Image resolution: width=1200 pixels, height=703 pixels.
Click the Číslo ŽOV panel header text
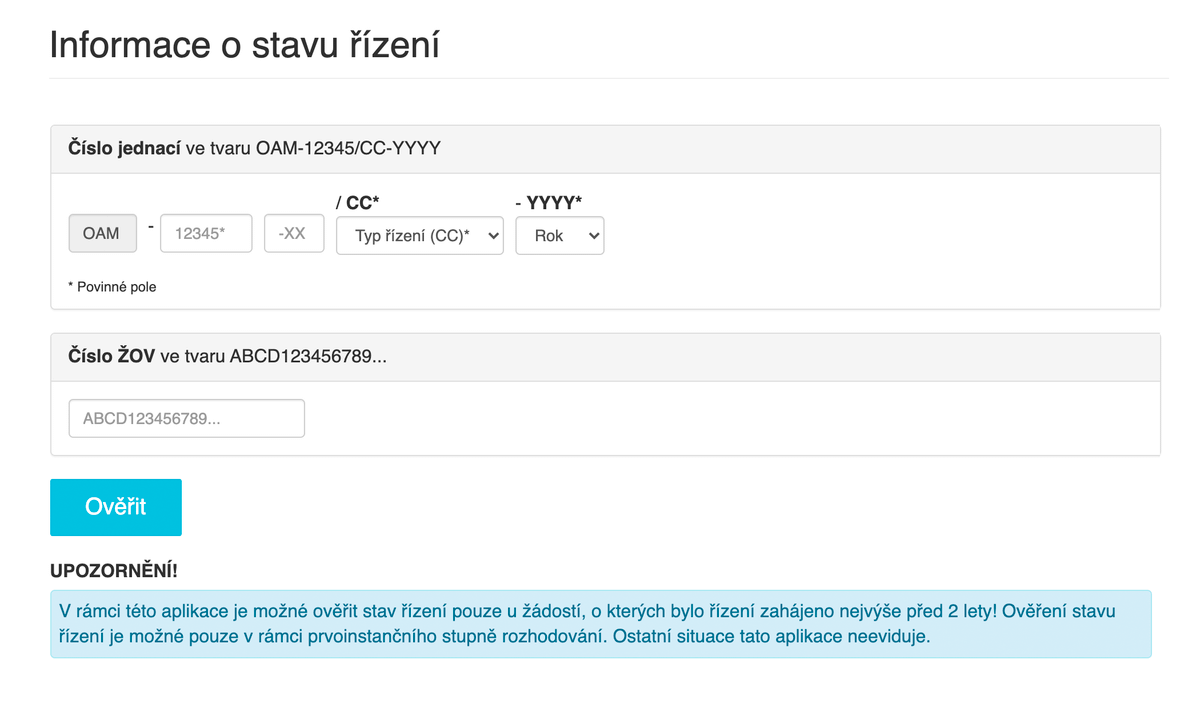coord(227,357)
